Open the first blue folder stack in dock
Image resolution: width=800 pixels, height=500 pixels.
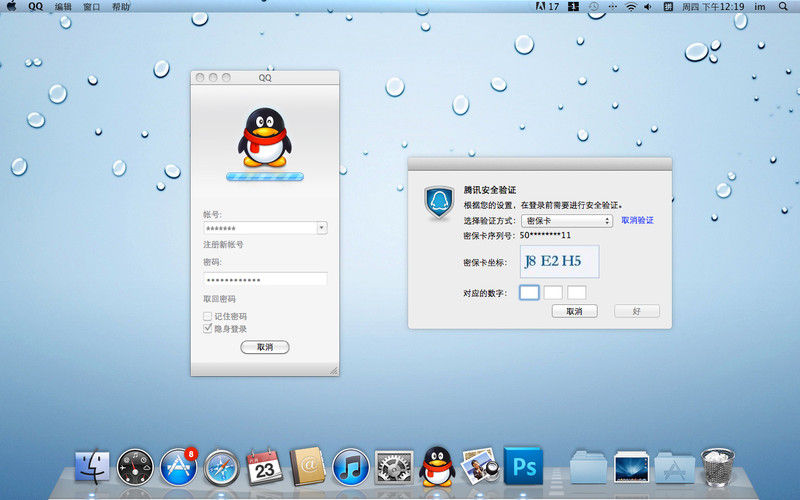pos(588,466)
